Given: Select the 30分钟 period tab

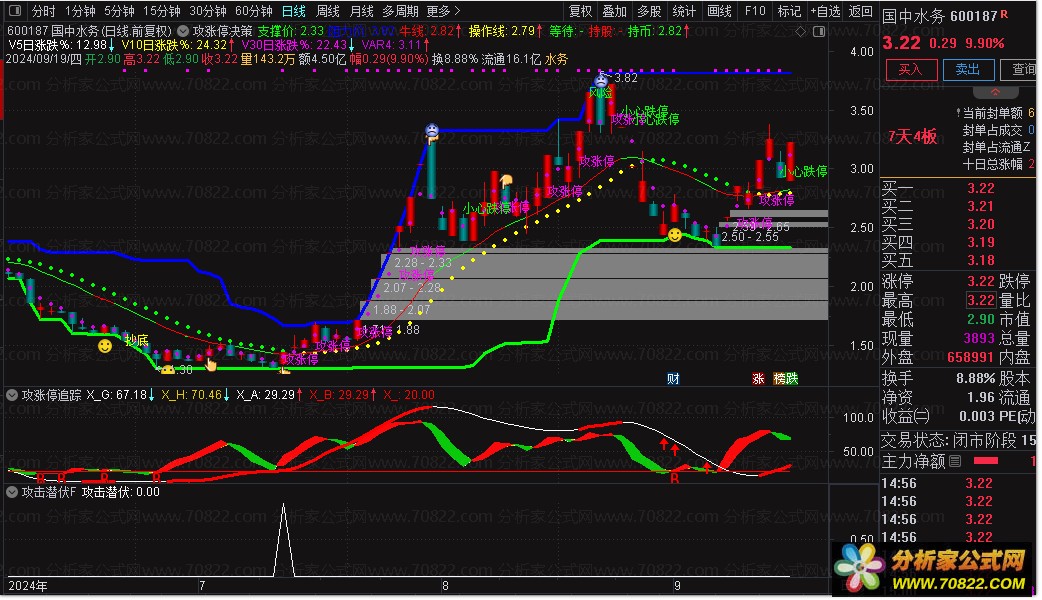Looking at the screenshot, I should click(208, 11).
